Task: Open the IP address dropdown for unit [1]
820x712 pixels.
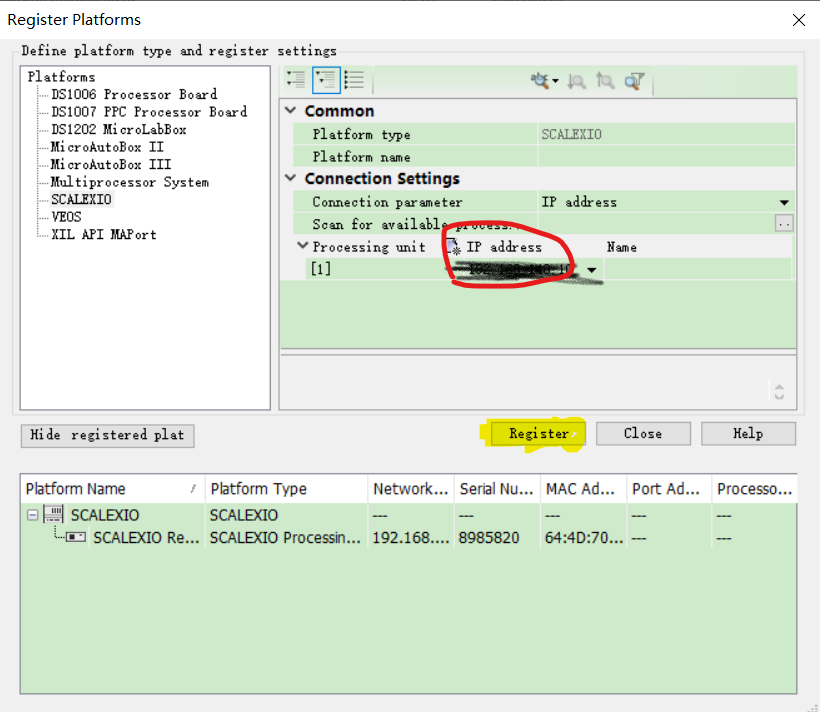Action: (x=590, y=269)
